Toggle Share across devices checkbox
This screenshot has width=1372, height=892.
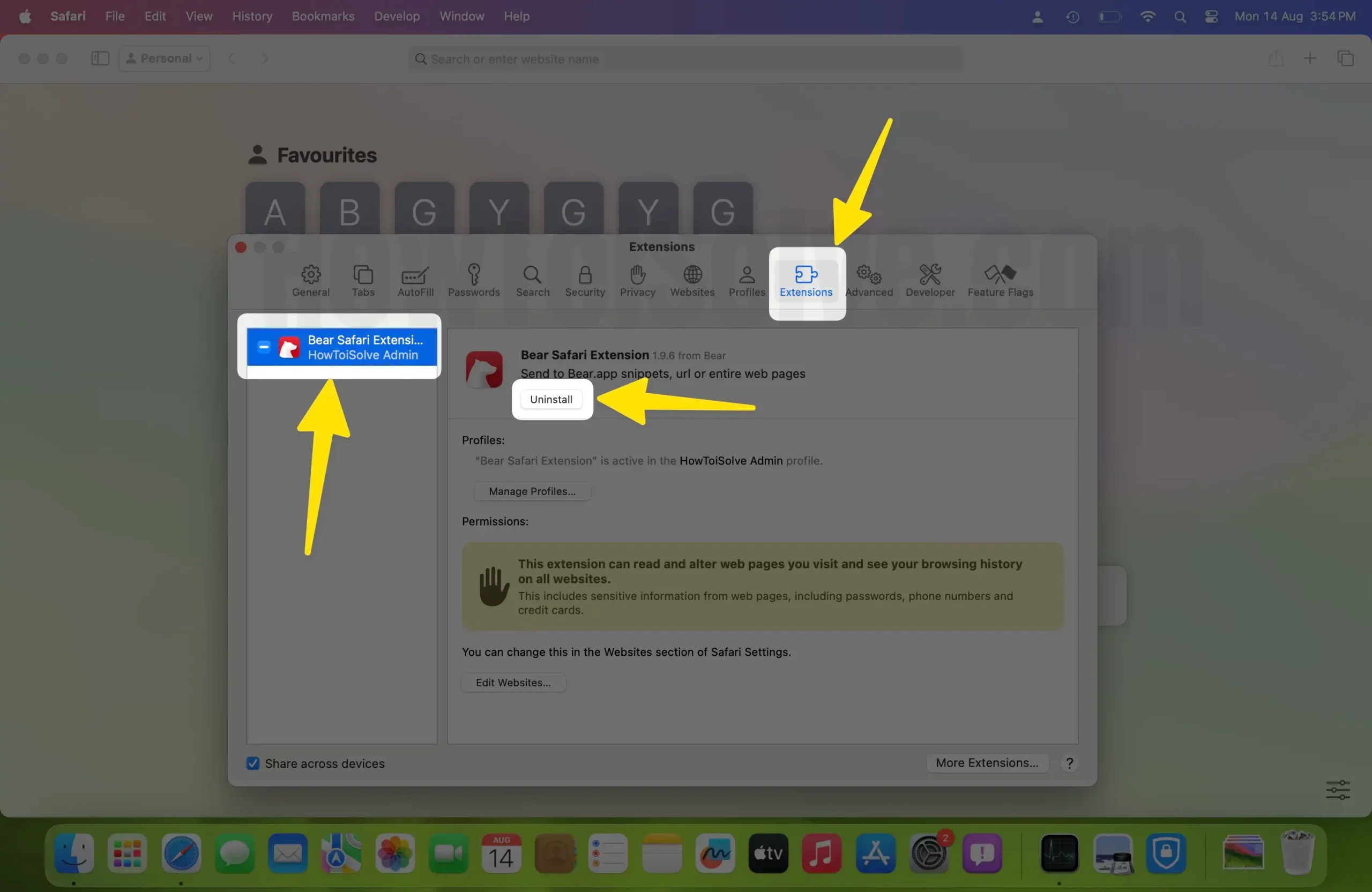[252, 763]
